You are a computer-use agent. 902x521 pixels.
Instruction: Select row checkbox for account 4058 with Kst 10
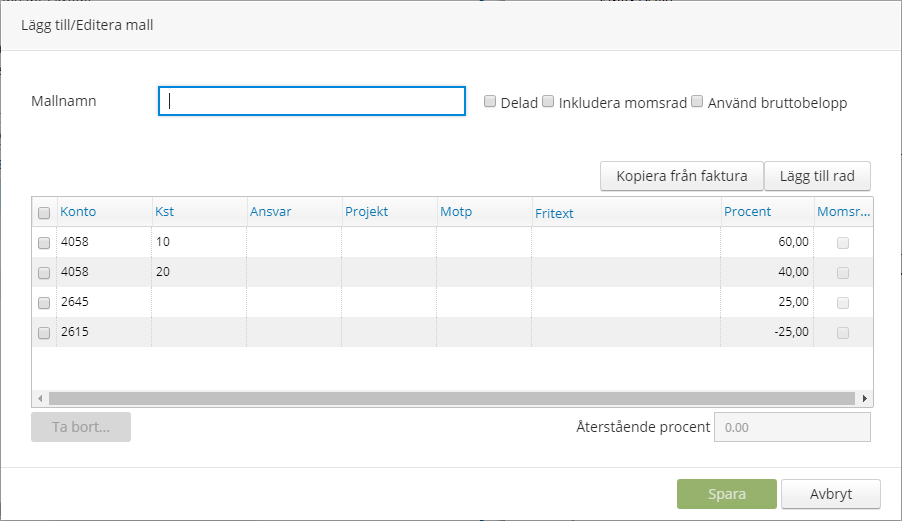click(44, 243)
